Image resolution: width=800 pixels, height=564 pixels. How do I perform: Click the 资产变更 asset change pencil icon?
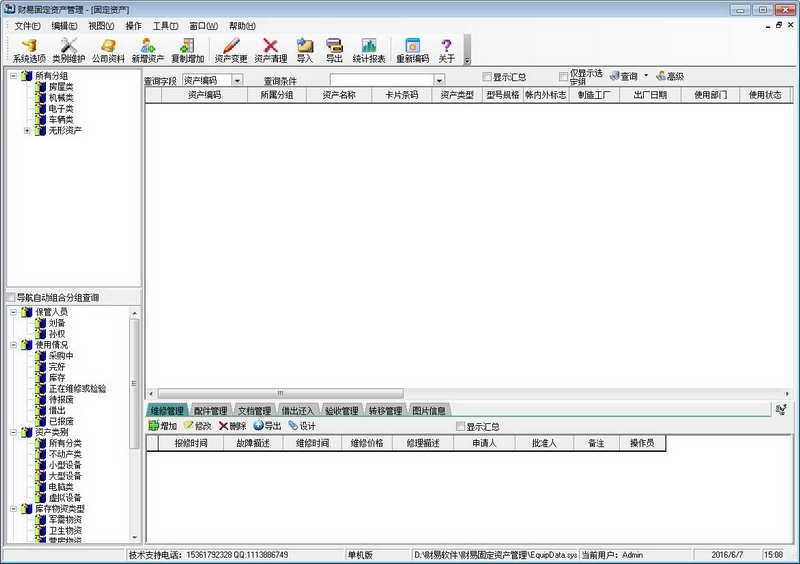click(x=231, y=50)
